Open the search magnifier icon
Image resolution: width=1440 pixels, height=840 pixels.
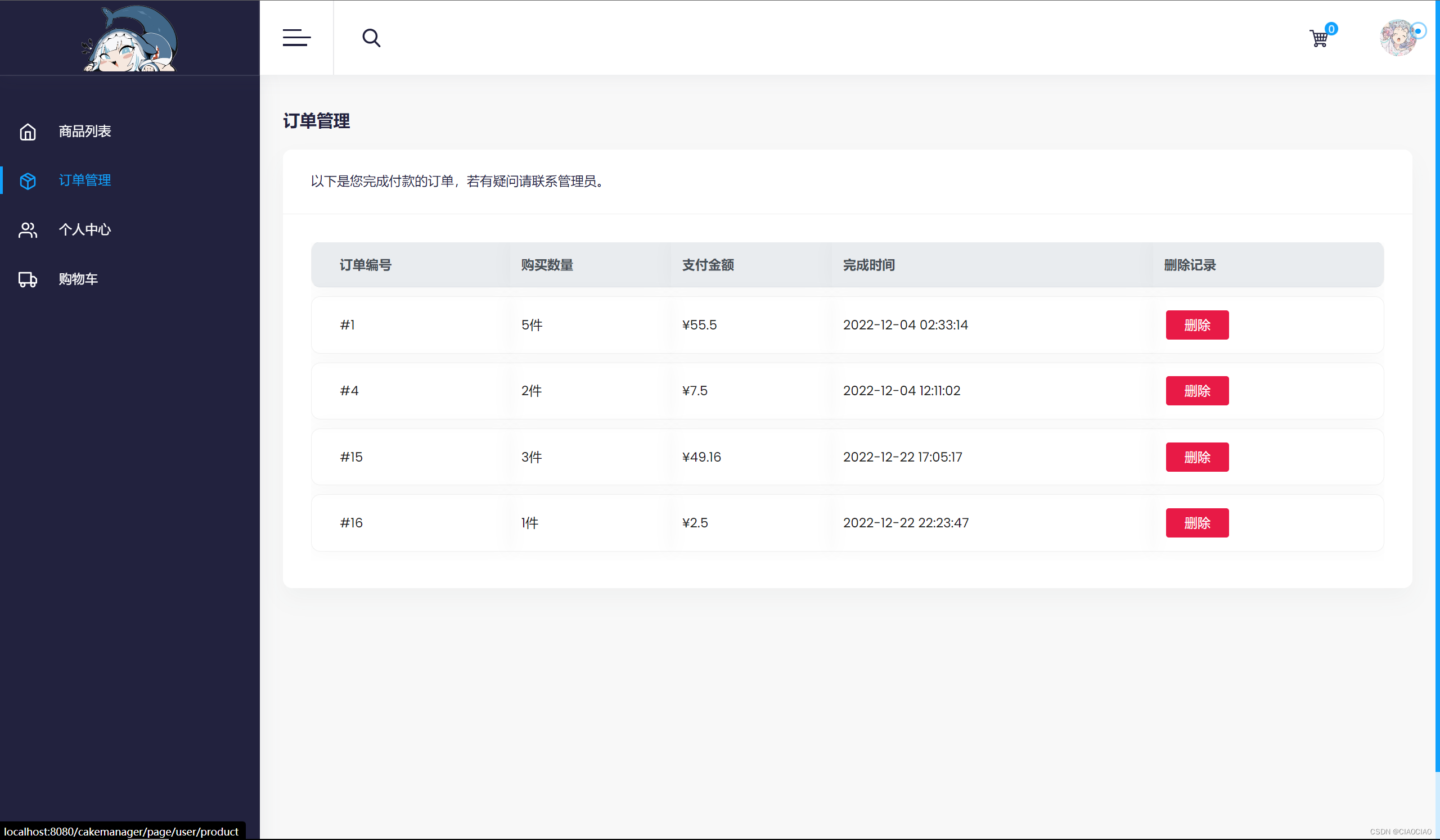(x=371, y=38)
